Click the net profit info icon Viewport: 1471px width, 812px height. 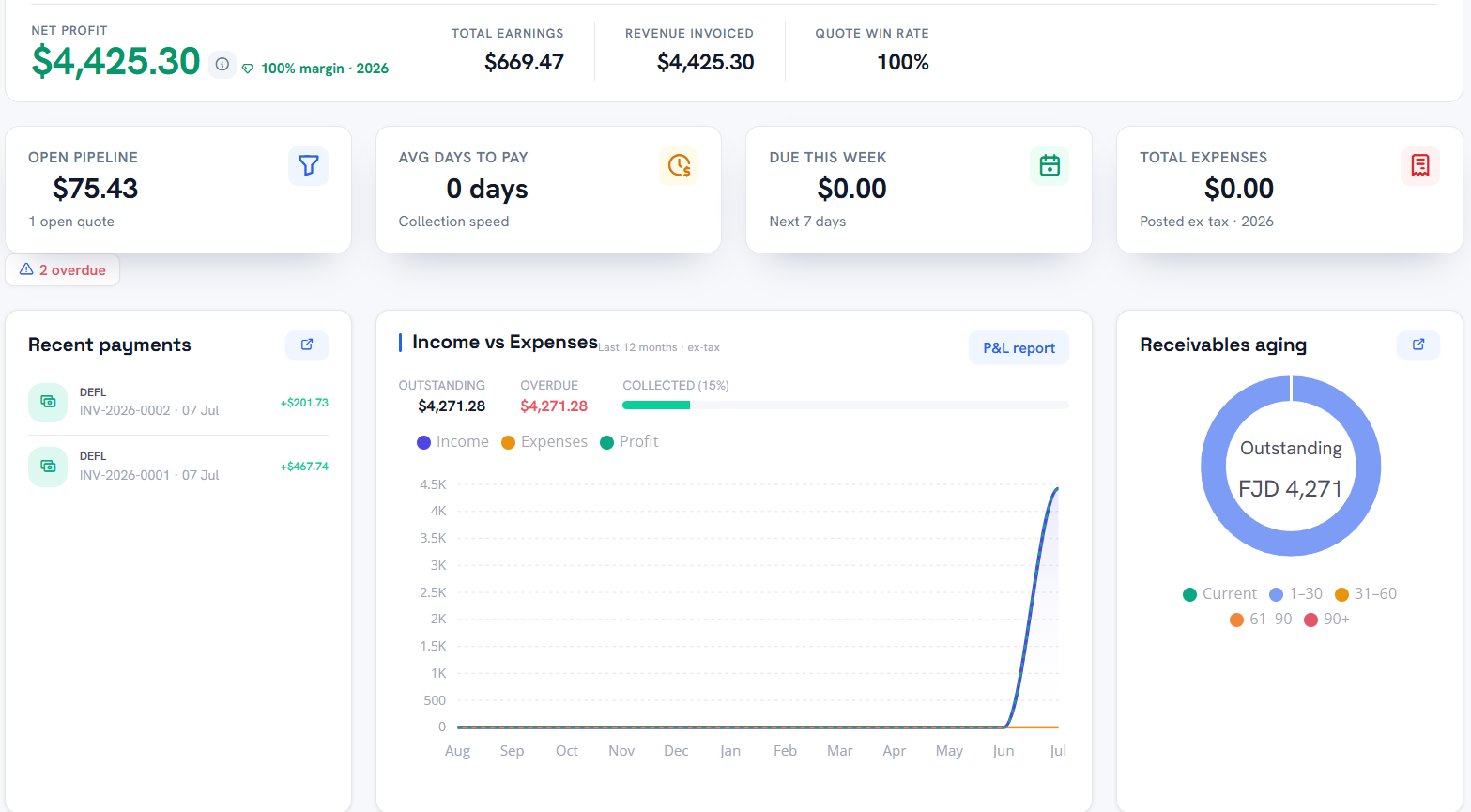222,64
